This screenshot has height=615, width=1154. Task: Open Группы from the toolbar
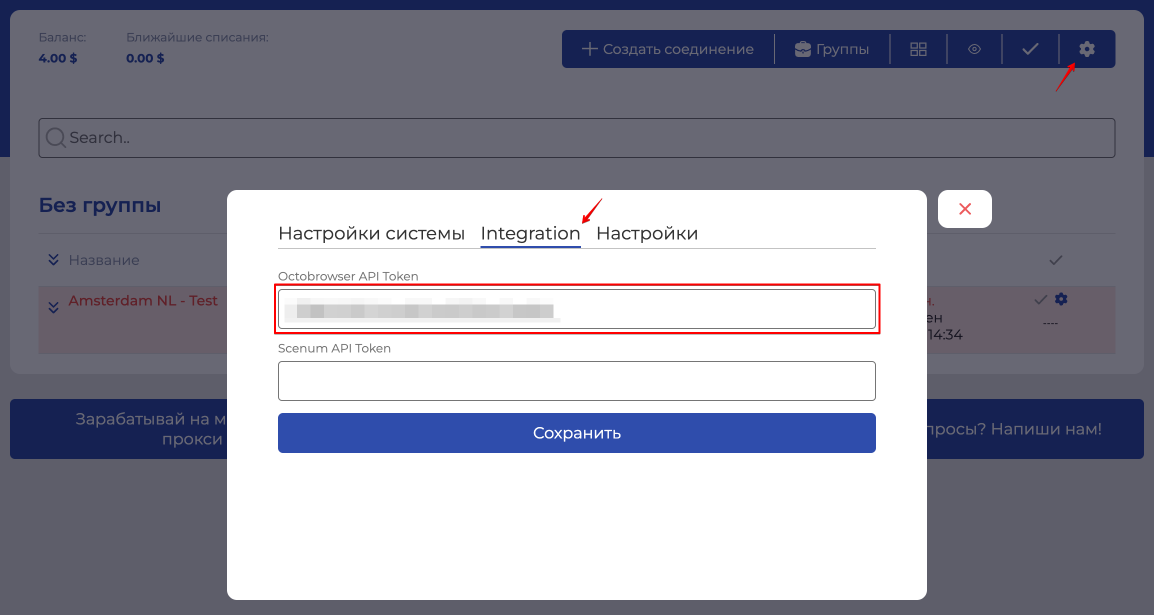[x=832, y=49]
